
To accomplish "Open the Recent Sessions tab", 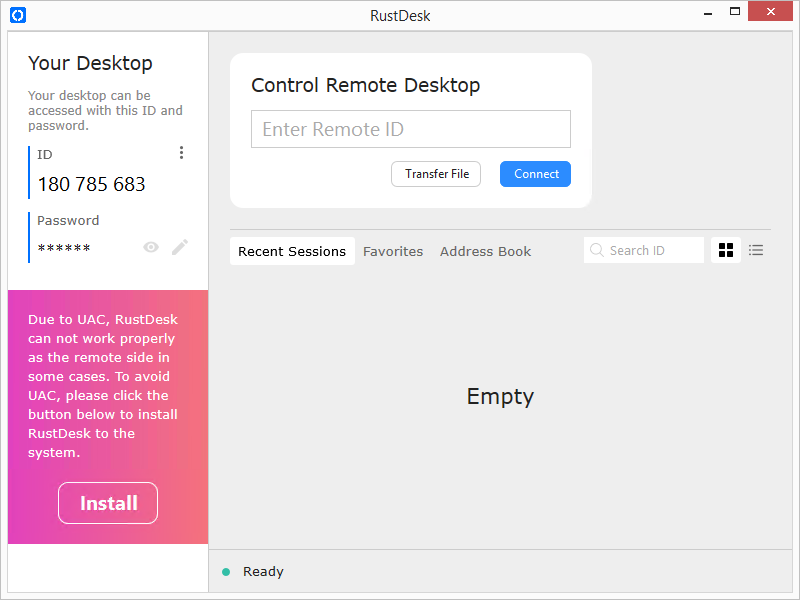I will 292,251.
